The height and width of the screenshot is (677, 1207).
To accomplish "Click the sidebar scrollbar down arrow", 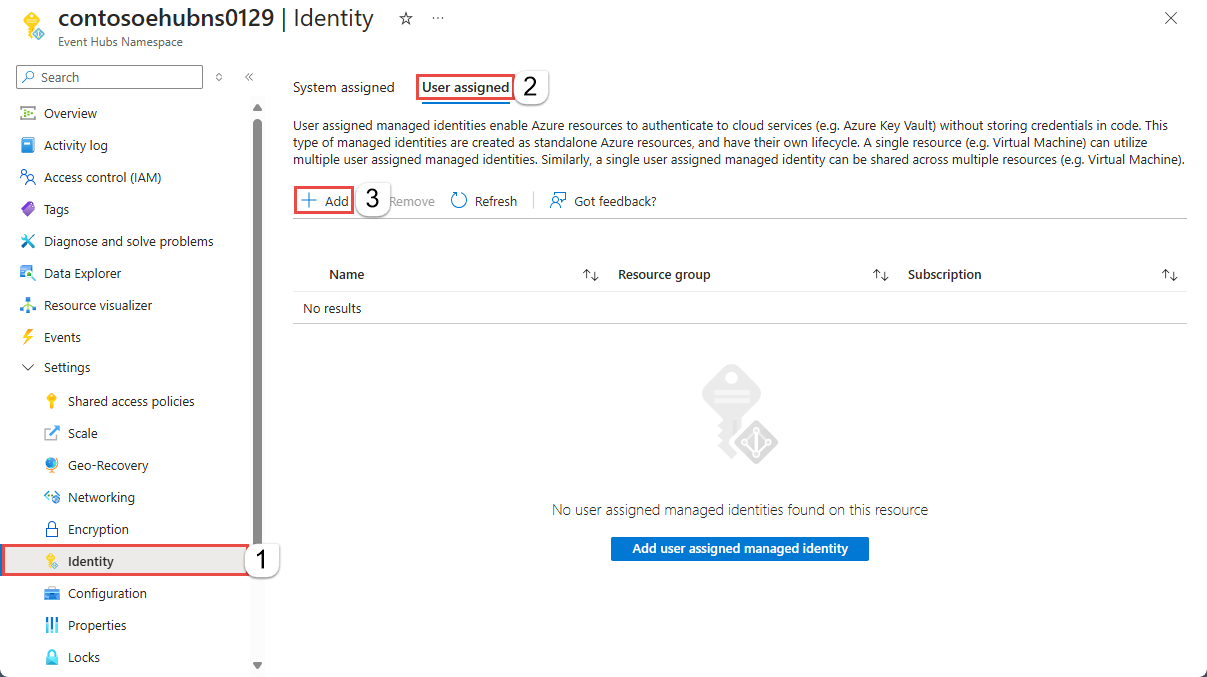I will pos(257,665).
